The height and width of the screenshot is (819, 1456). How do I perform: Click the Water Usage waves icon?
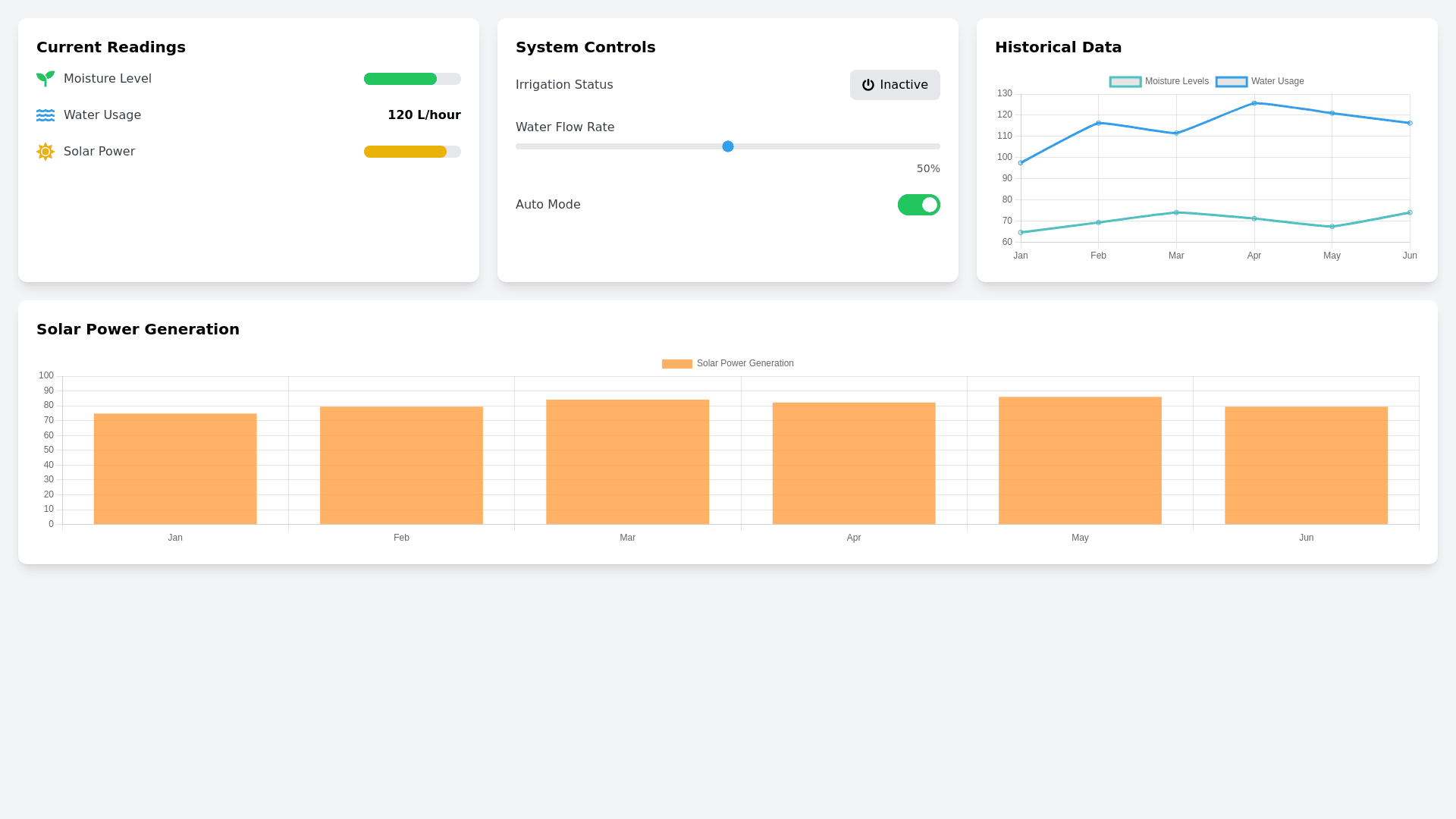pos(45,115)
